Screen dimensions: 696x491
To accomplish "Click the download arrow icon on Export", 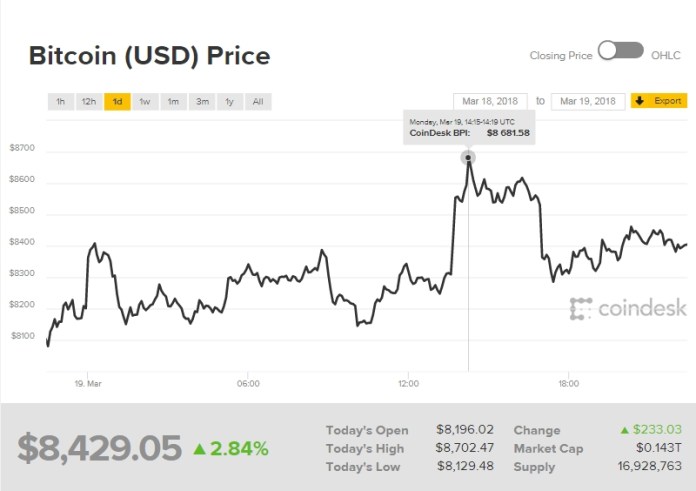I will (x=640, y=101).
